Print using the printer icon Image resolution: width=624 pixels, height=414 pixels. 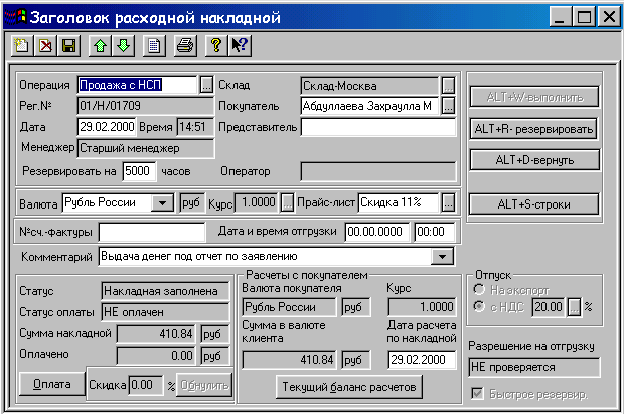[185, 46]
